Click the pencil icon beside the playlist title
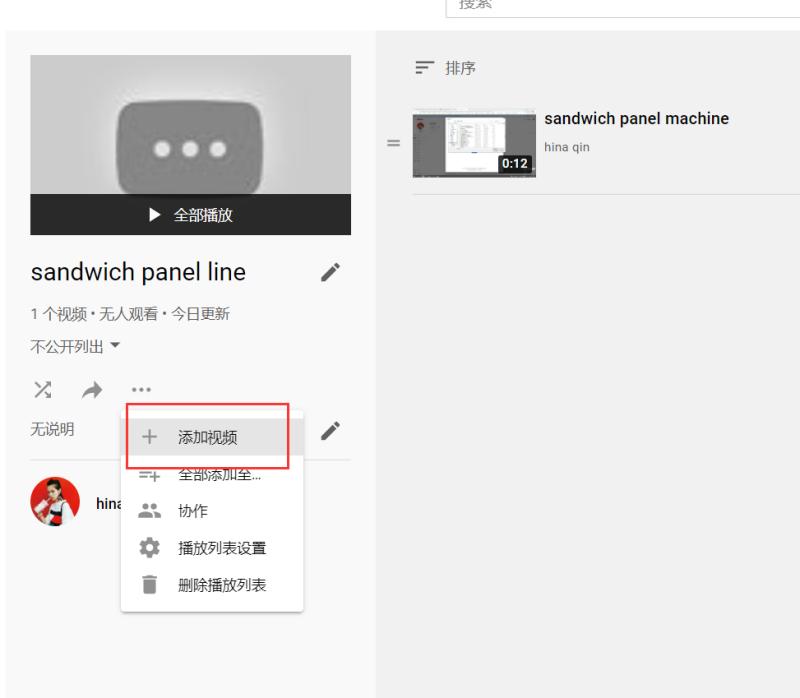Image resolution: width=800 pixels, height=698 pixels. click(331, 272)
